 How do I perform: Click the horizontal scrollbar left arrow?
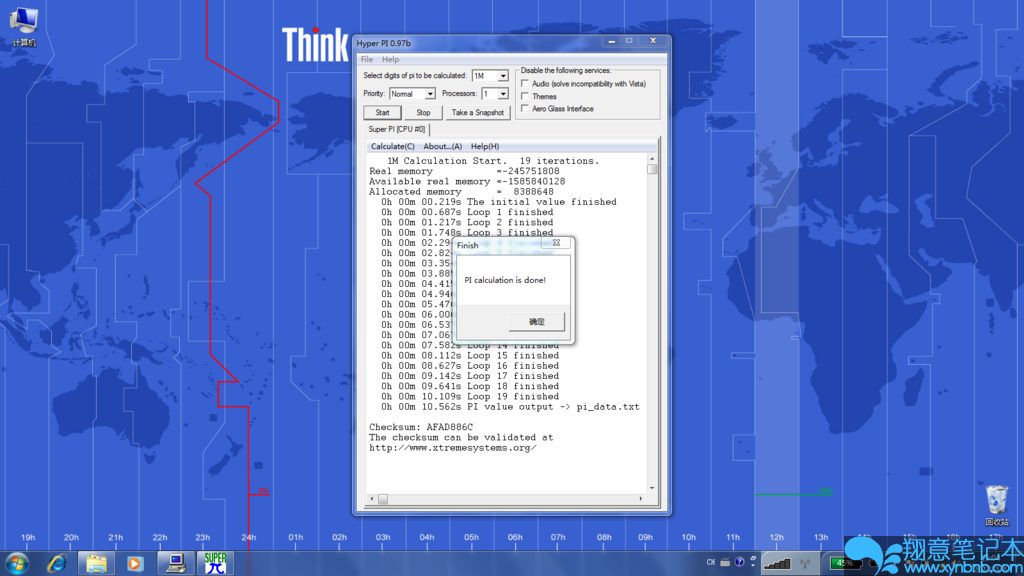372,499
